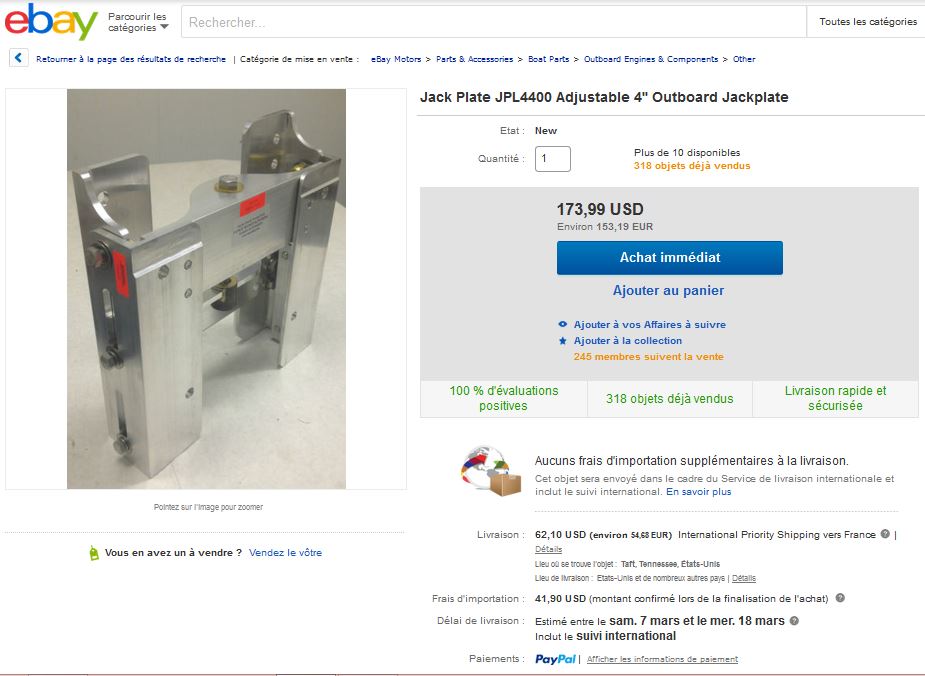Click Ajouter au panier link
The height and width of the screenshot is (676, 925).
(x=668, y=290)
